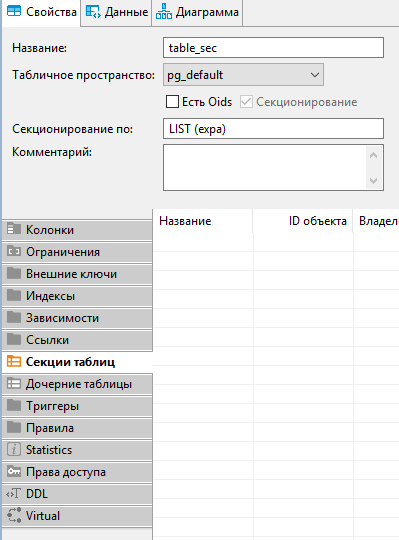399x540 pixels.
Task: Toggle the Есть Oids checkbox
Action: click(x=172, y=102)
